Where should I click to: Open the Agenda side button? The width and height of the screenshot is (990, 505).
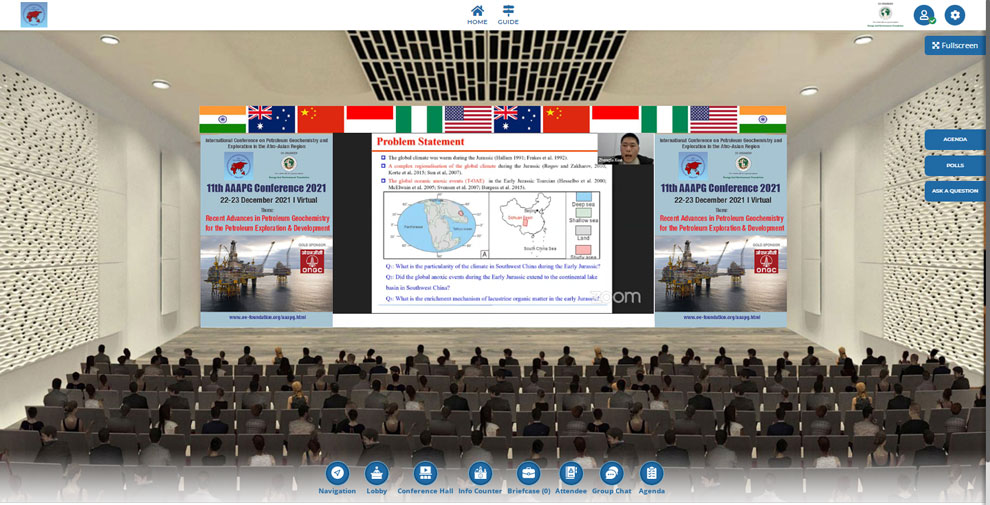[x=955, y=140]
